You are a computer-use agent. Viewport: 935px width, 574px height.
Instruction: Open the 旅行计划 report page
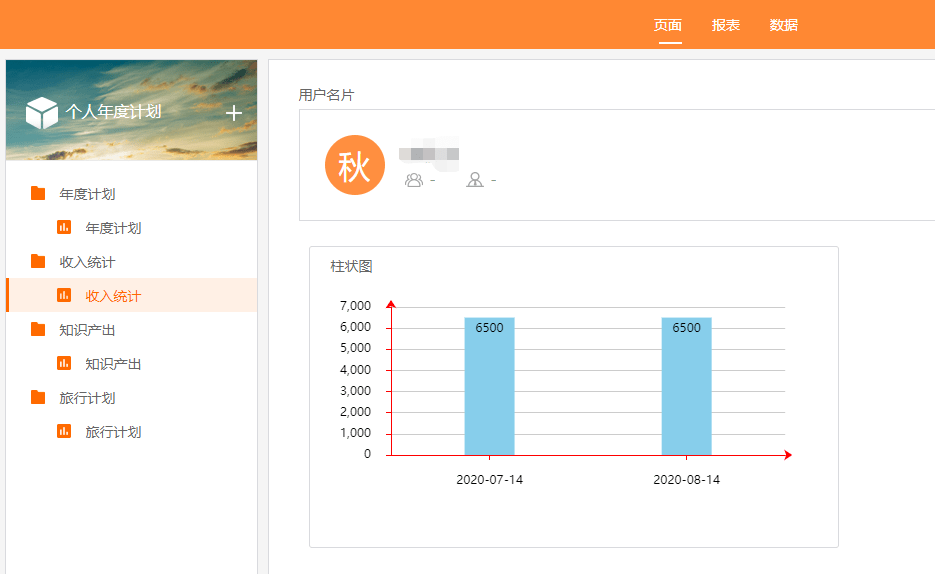pos(113,432)
